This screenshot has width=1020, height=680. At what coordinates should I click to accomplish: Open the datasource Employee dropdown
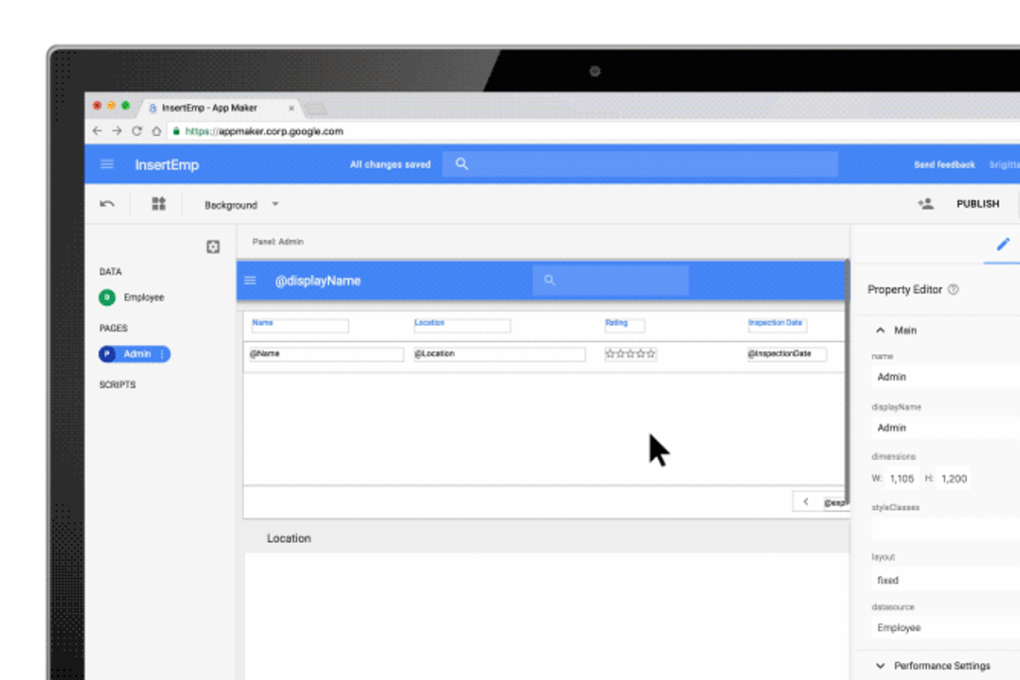(x=946, y=628)
